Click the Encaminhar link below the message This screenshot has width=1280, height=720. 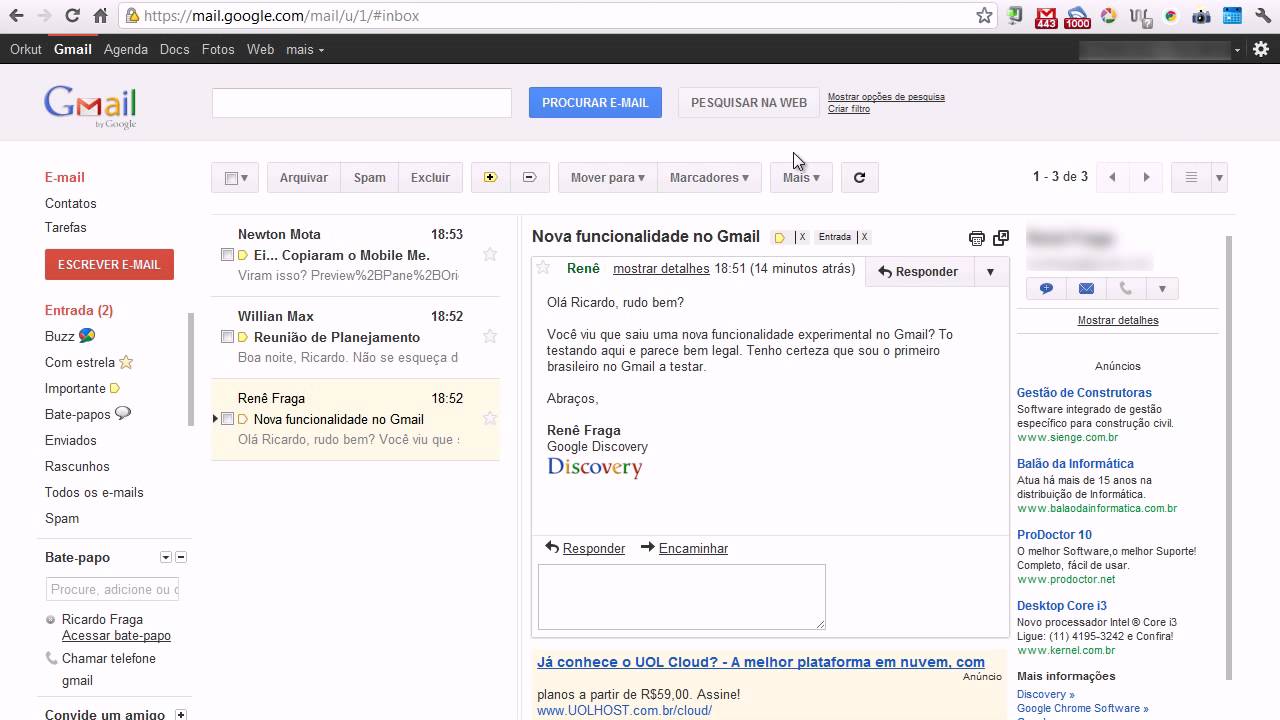click(x=692, y=548)
